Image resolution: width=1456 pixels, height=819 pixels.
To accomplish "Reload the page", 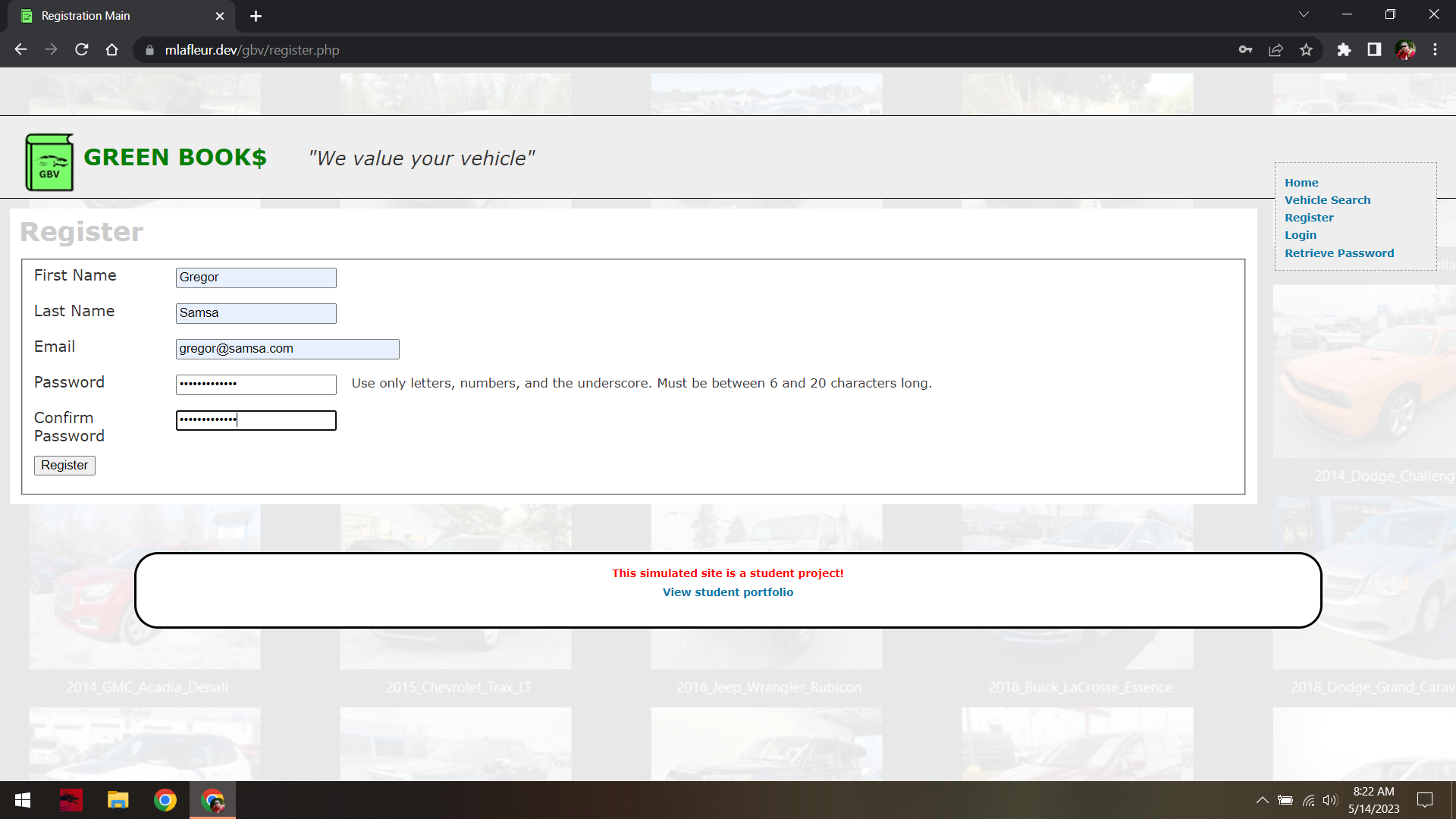I will click(x=82, y=50).
